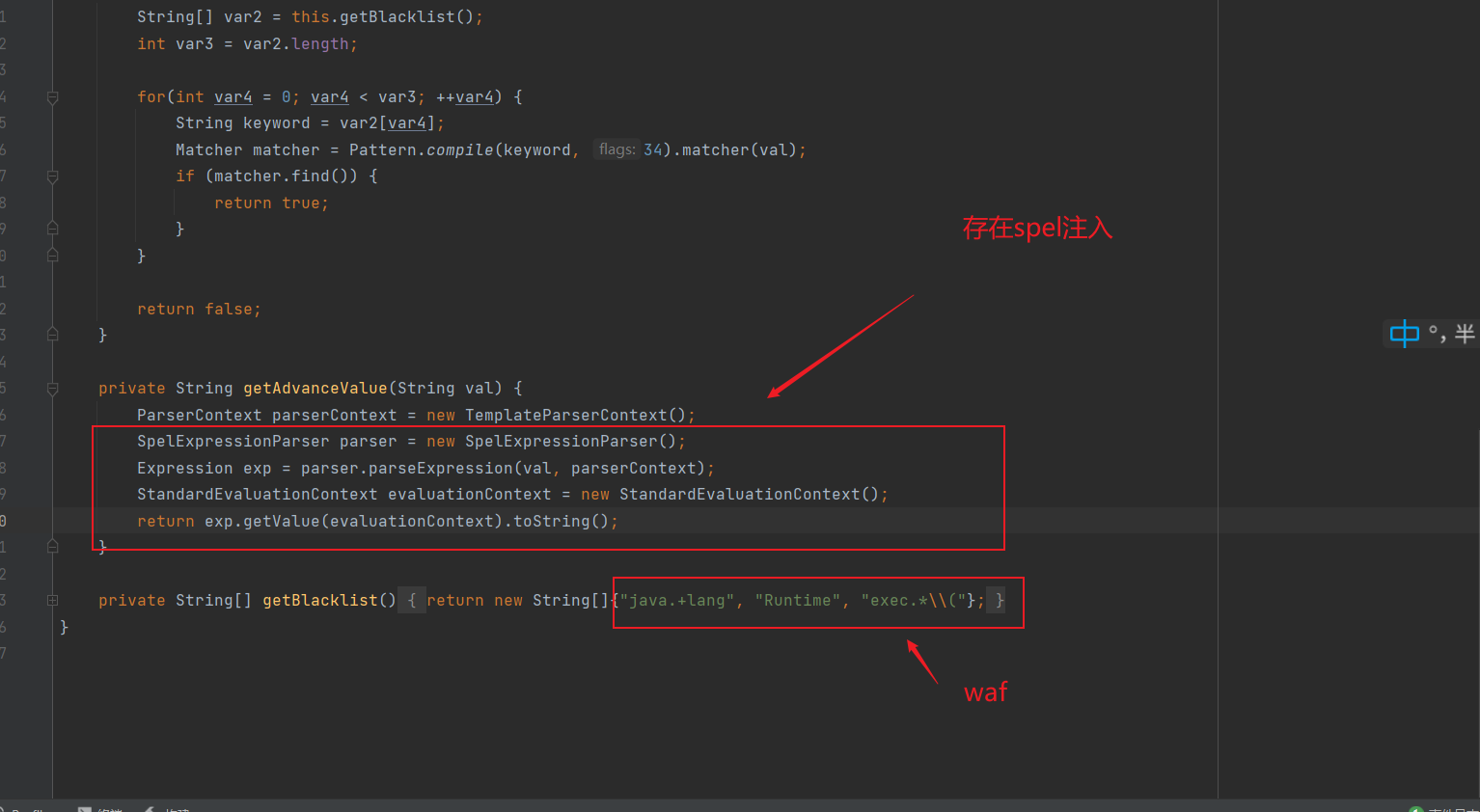Click 'StandardEvaluationContext()' constructor after new

coord(750,494)
